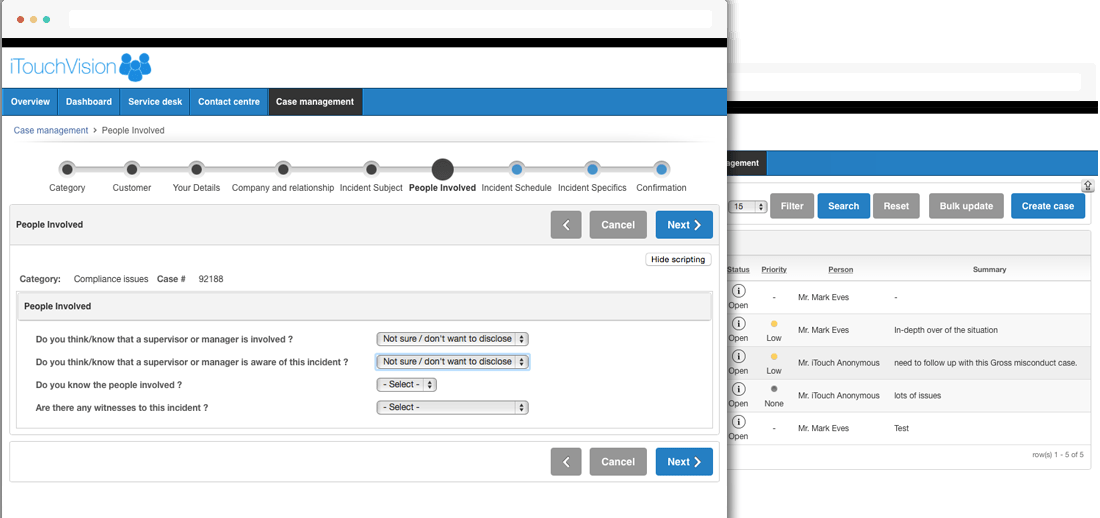Open the rows-per-page 15 dropdown in back window

[748, 206]
